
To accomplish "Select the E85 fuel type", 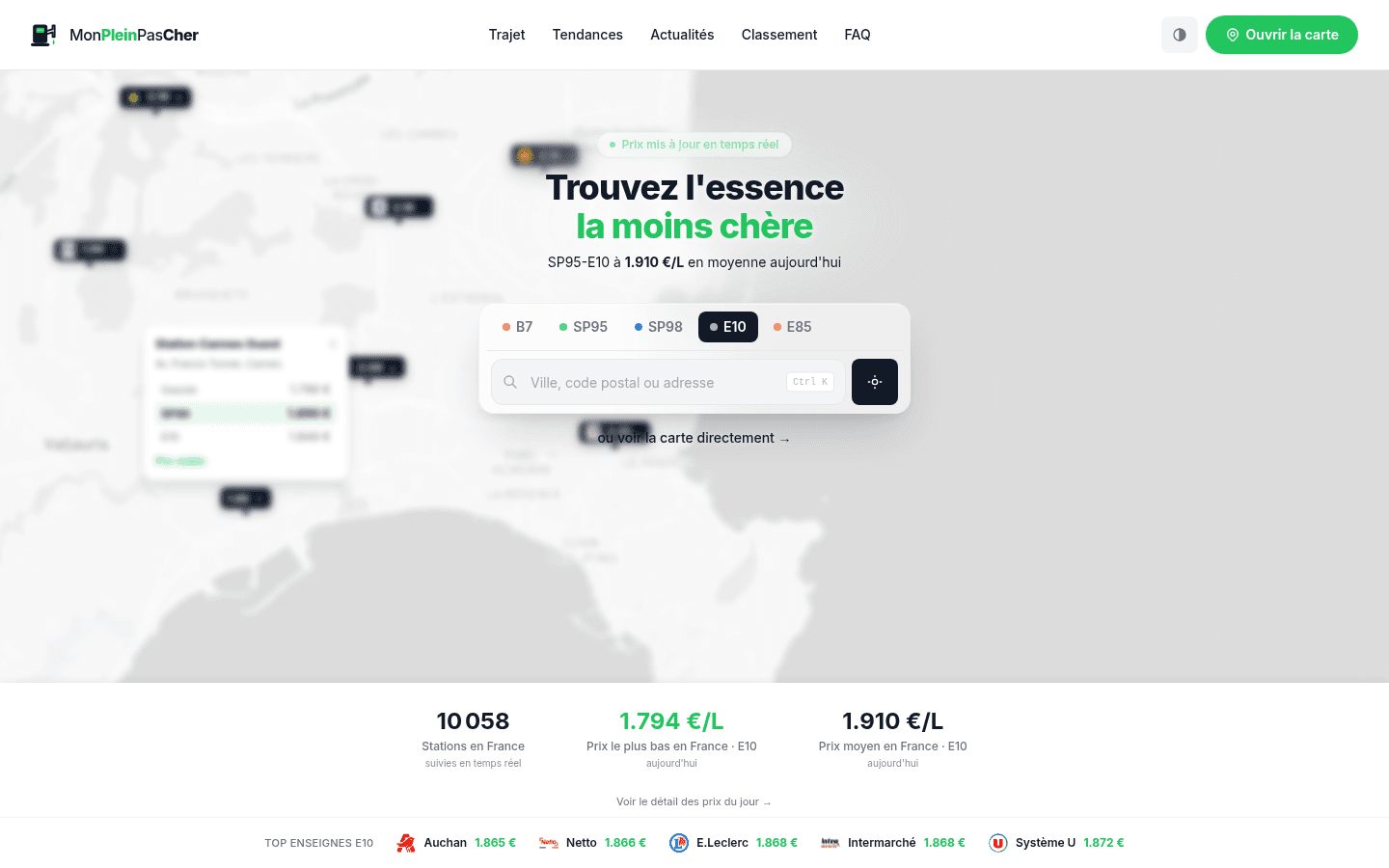I will pyautogui.click(x=793, y=327).
